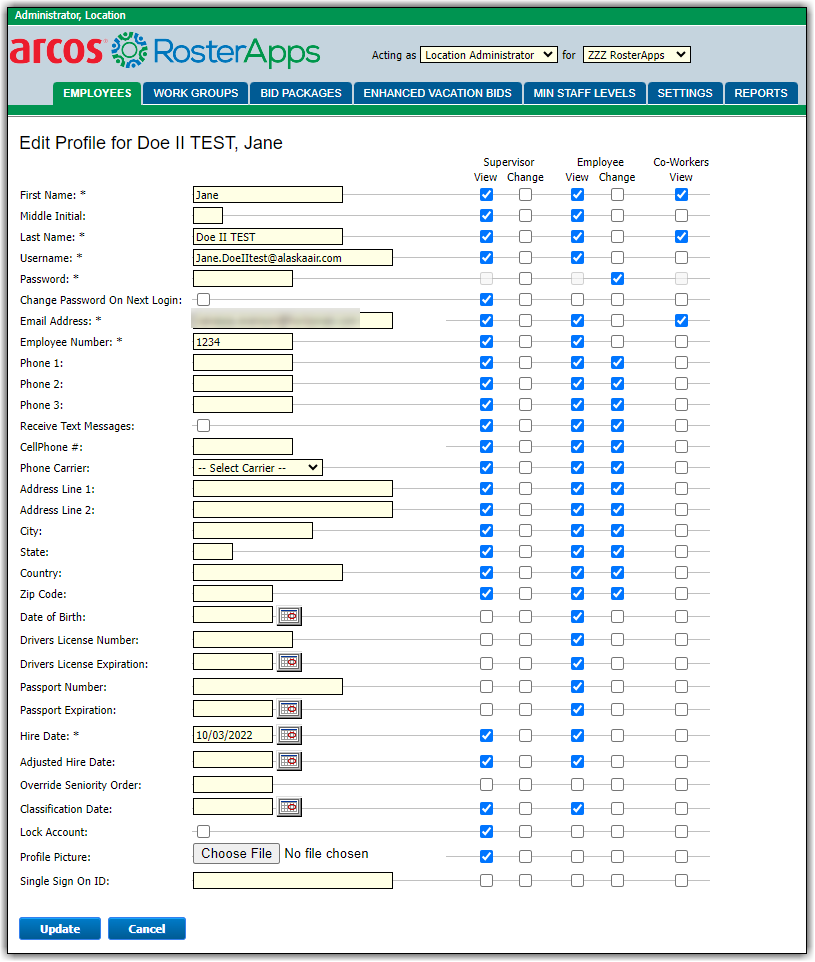Expand the Phone Carrier dropdown
815x962 pixels.
pyautogui.click(x=258, y=468)
